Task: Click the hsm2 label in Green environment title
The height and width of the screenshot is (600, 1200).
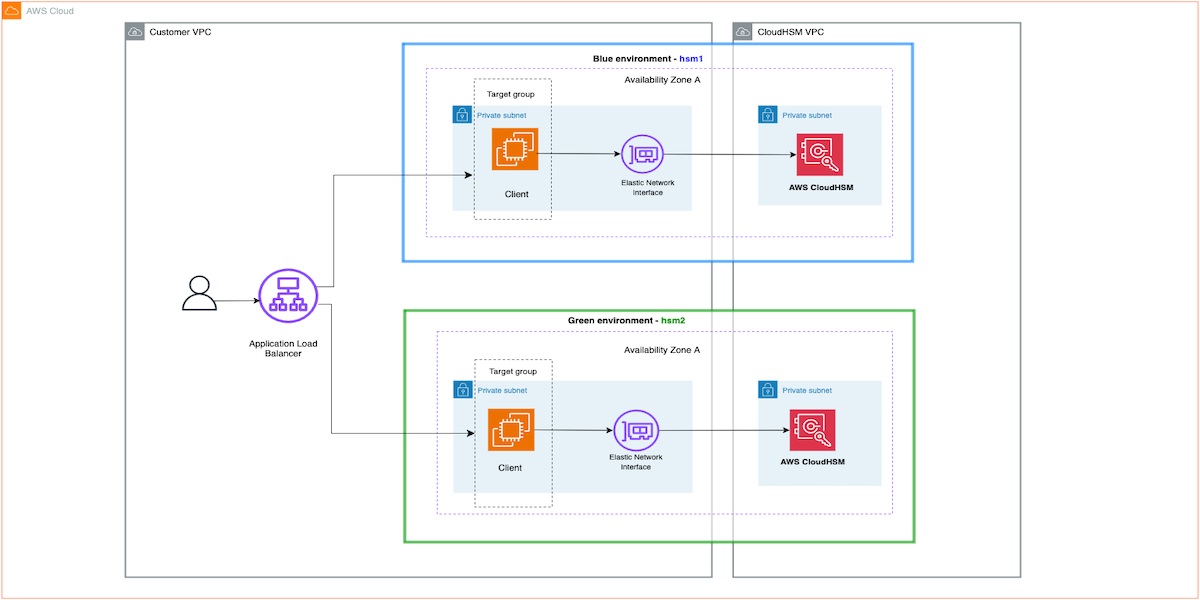Action: [671, 320]
